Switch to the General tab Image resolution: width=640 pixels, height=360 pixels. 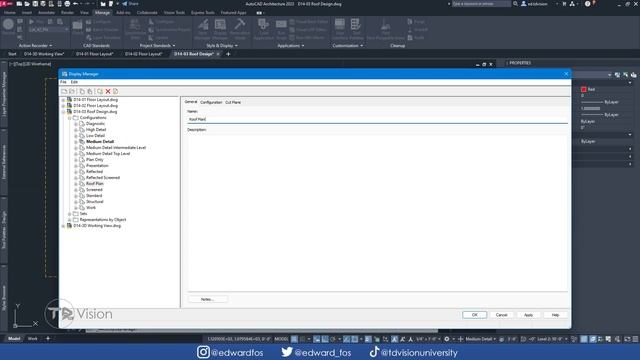click(191, 102)
